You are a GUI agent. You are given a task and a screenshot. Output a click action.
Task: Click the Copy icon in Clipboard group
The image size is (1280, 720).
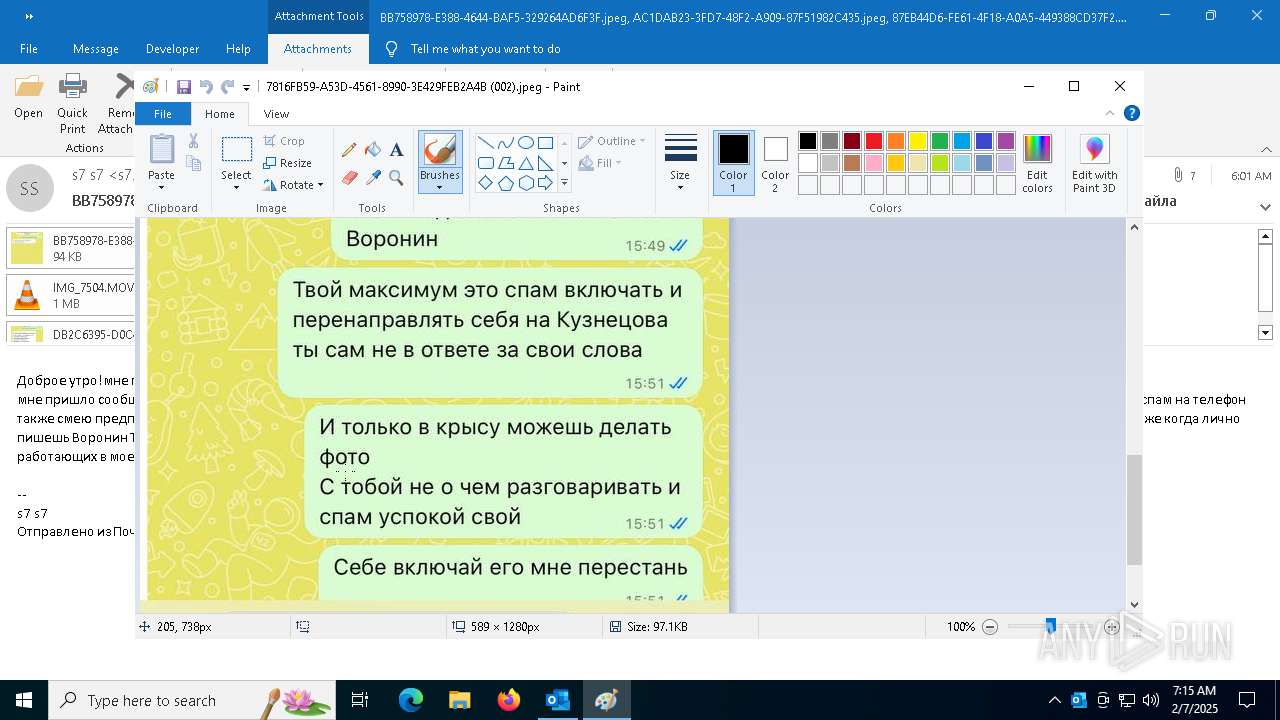(x=194, y=163)
